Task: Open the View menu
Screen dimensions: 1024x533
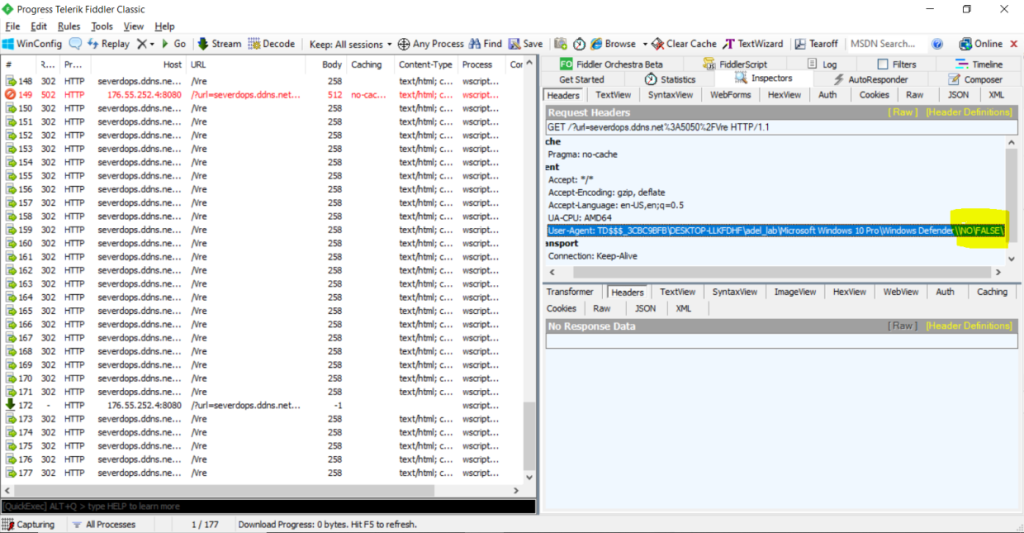Action: coord(133,26)
